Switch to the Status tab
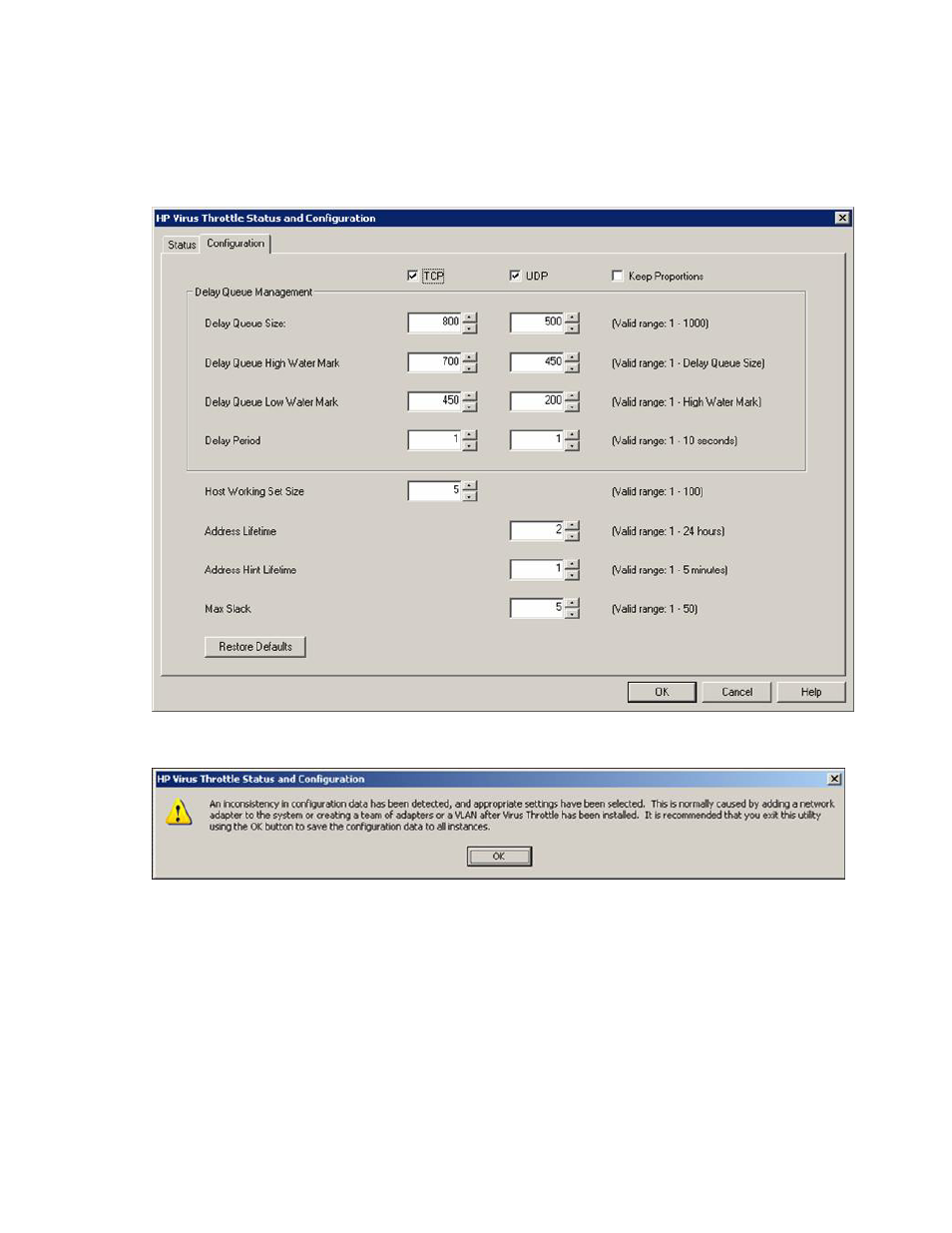Image resolution: width=952 pixels, height=1233 pixels. pyautogui.click(x=182, y=245)
